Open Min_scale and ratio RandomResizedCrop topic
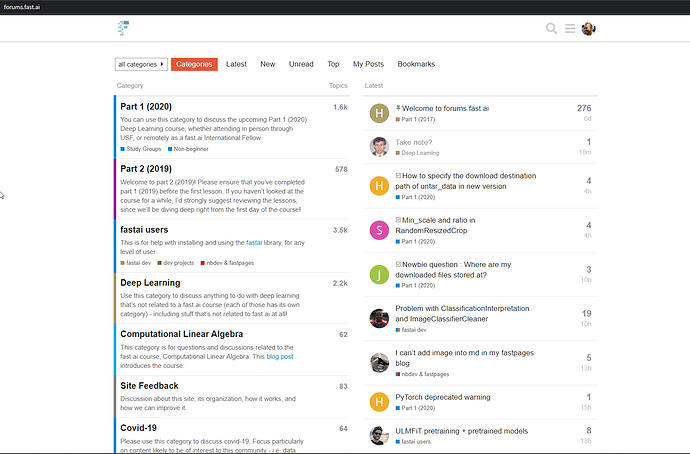The height and width of the screenshot is (454, 690). (435, 225)
